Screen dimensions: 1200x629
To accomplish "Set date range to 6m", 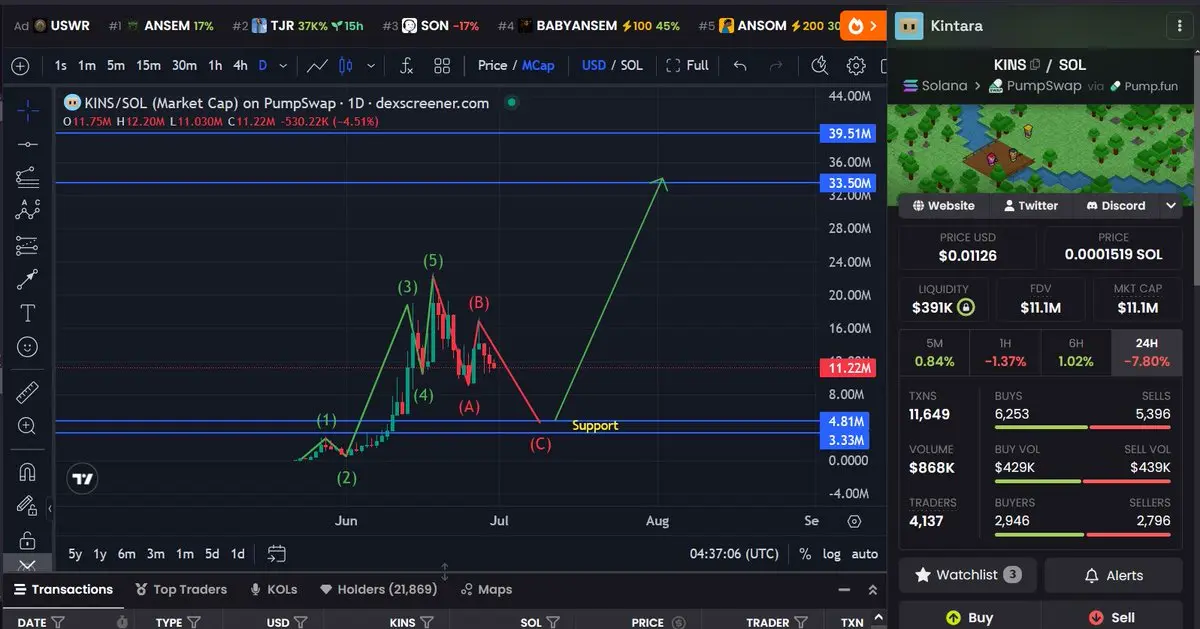I will coord(126,554).
